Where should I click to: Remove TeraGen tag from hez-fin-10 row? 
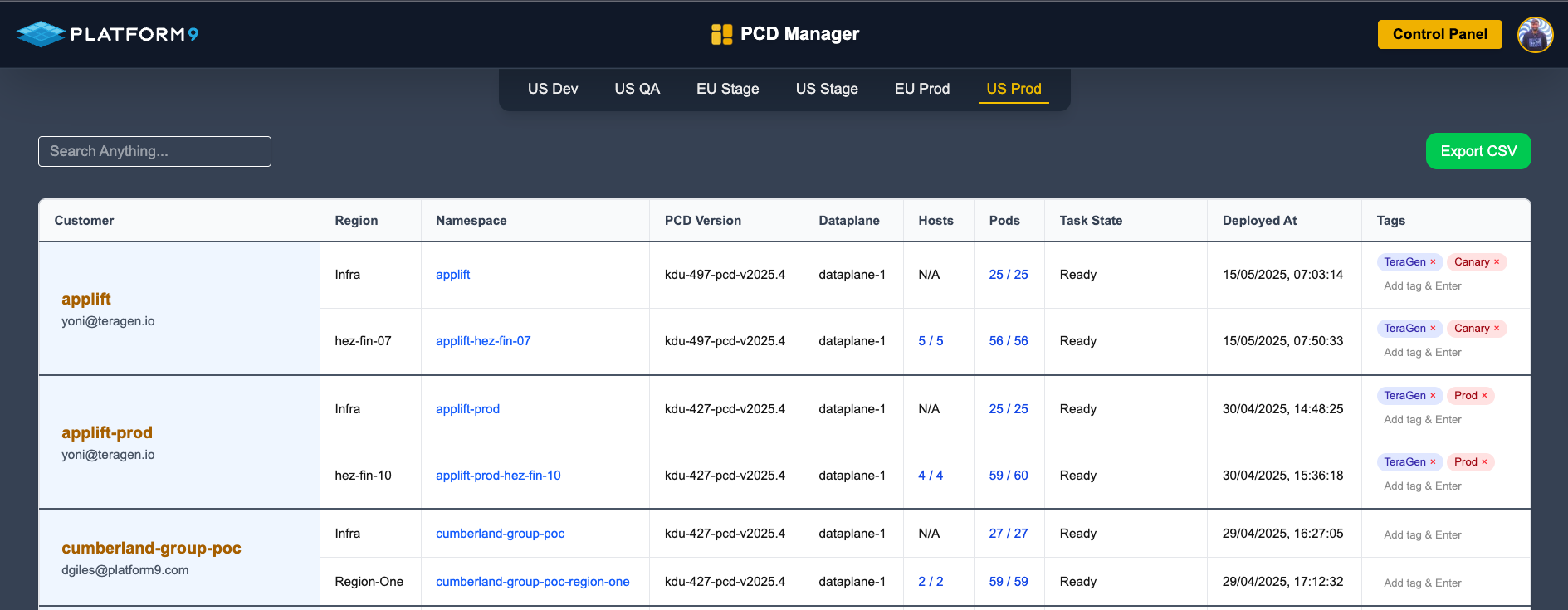[1433, 462]
